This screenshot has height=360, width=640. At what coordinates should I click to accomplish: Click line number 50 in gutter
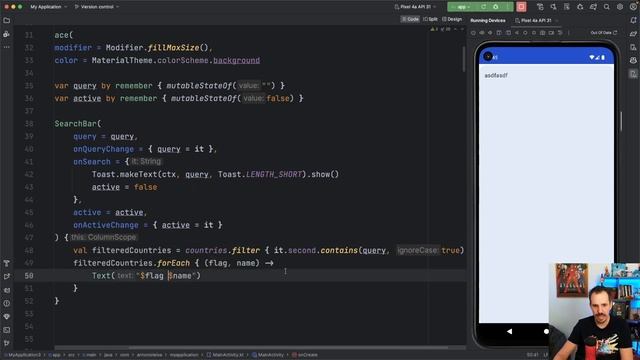(29, 276)
